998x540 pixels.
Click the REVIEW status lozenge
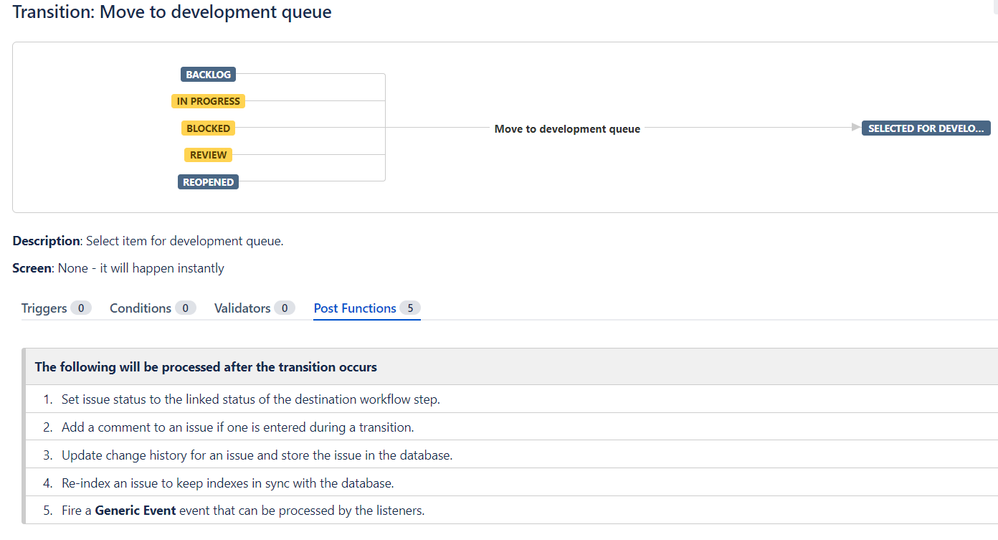pos(208,155)
